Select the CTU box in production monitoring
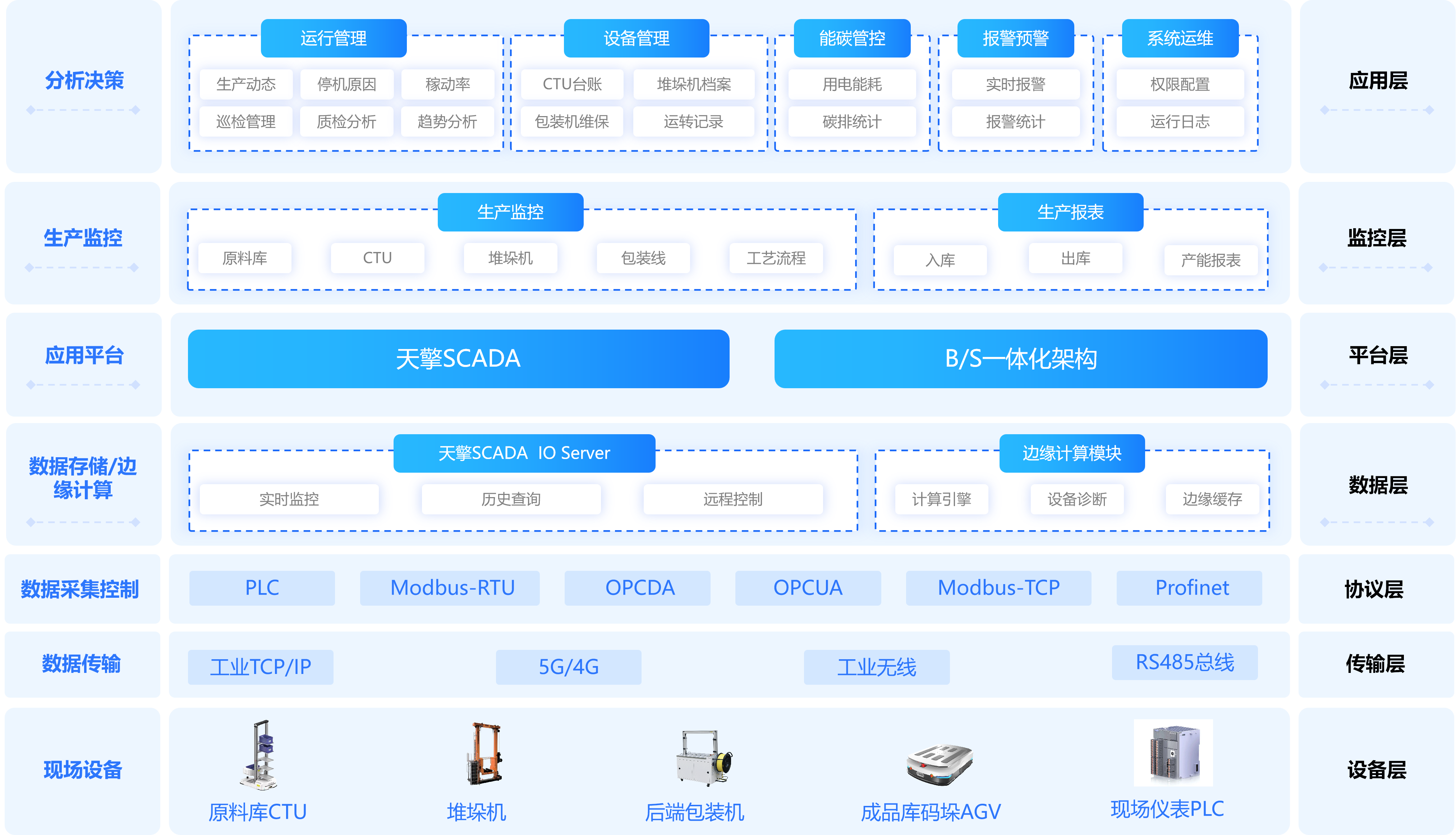1456x835 pixels. (x=377, y=258)
